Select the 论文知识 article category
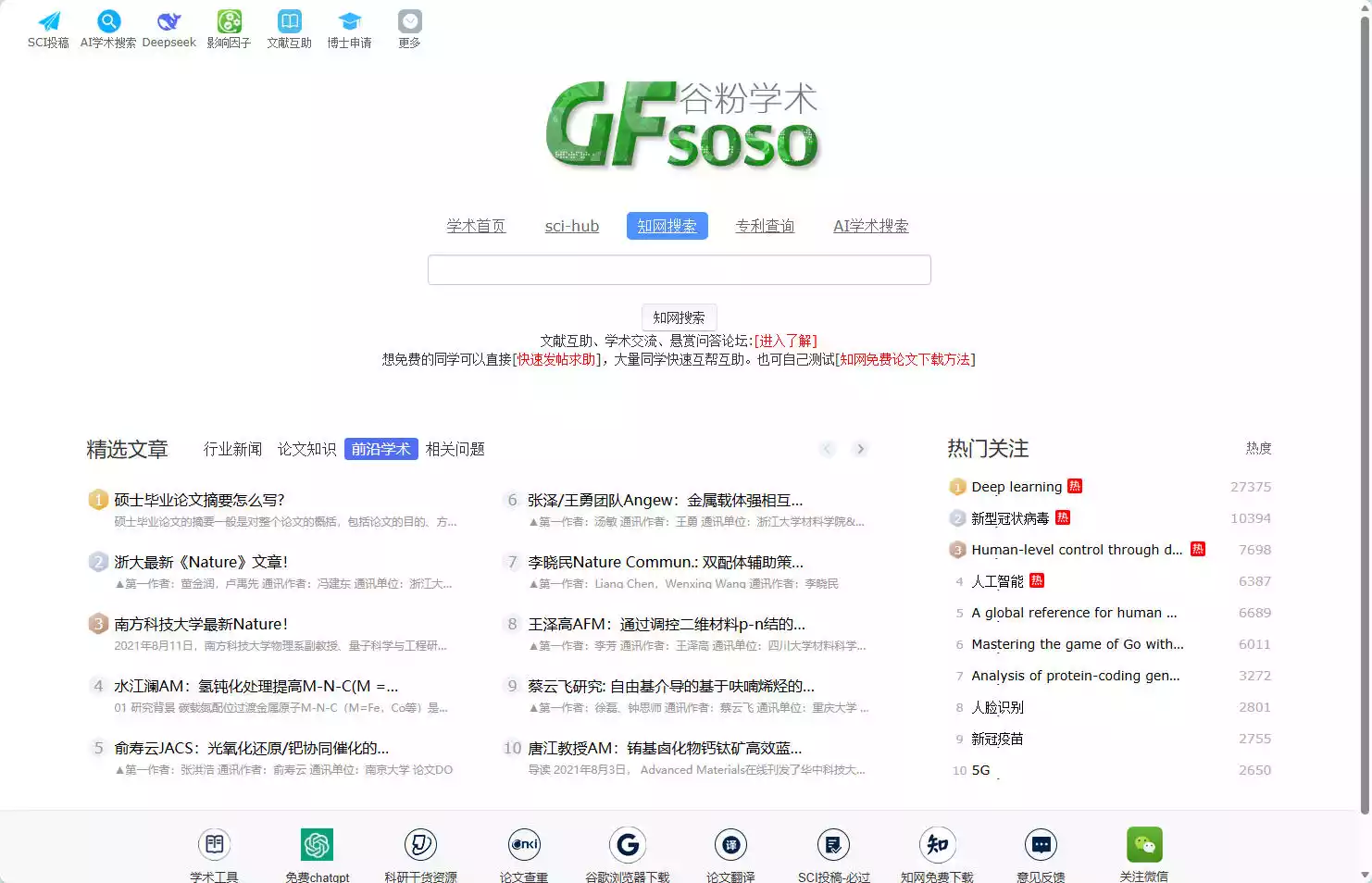 [x=307, y=449]
